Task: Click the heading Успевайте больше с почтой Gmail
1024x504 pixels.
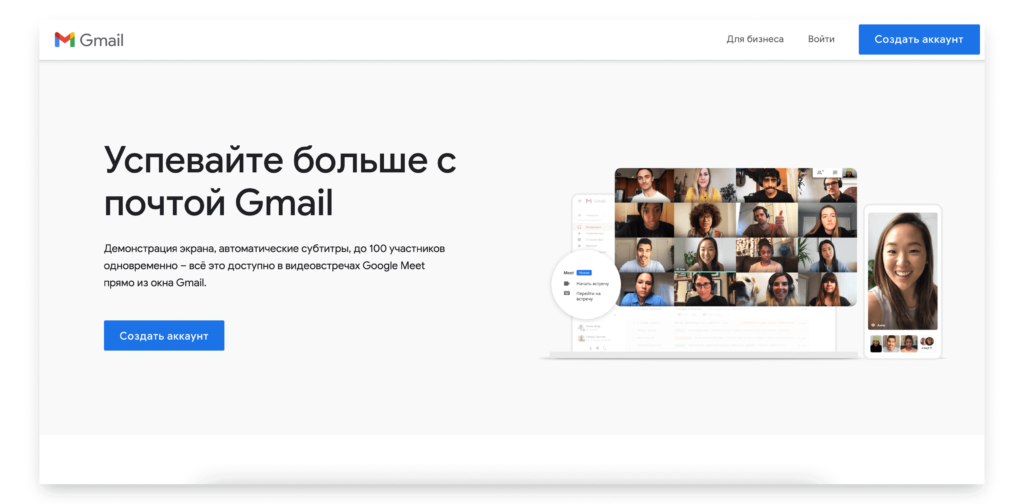Action: point(280,181)
